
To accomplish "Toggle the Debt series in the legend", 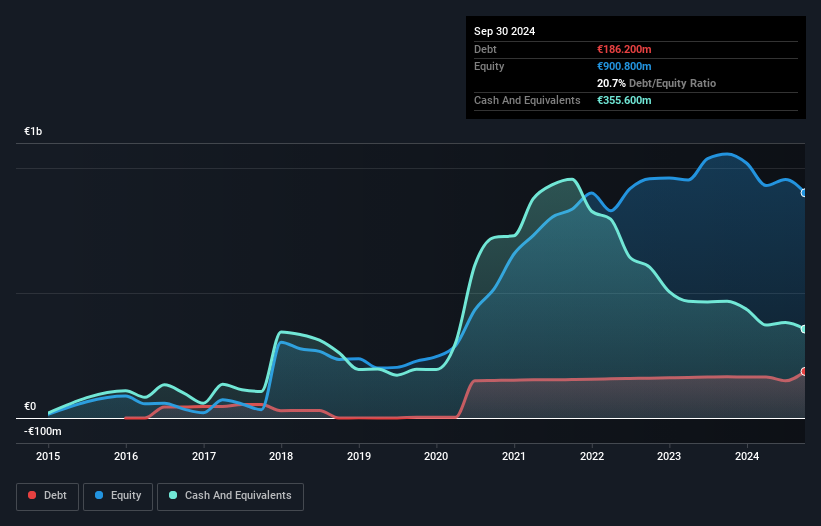I will point(48,496).
